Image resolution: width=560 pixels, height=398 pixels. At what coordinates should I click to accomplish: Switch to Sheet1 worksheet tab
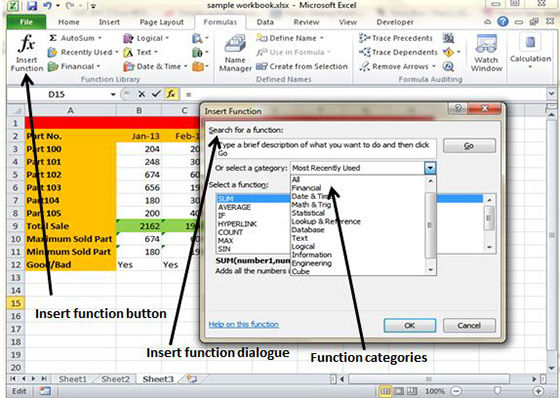[x=72, y=379]
